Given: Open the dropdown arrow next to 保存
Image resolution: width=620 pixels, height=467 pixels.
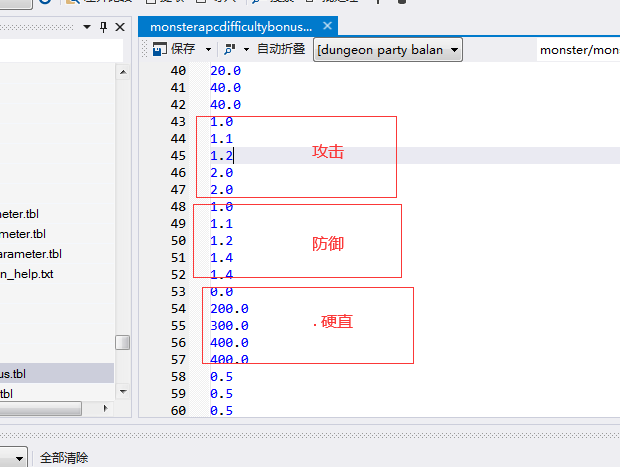Looking at the screenshot, I should click(208, 49).
